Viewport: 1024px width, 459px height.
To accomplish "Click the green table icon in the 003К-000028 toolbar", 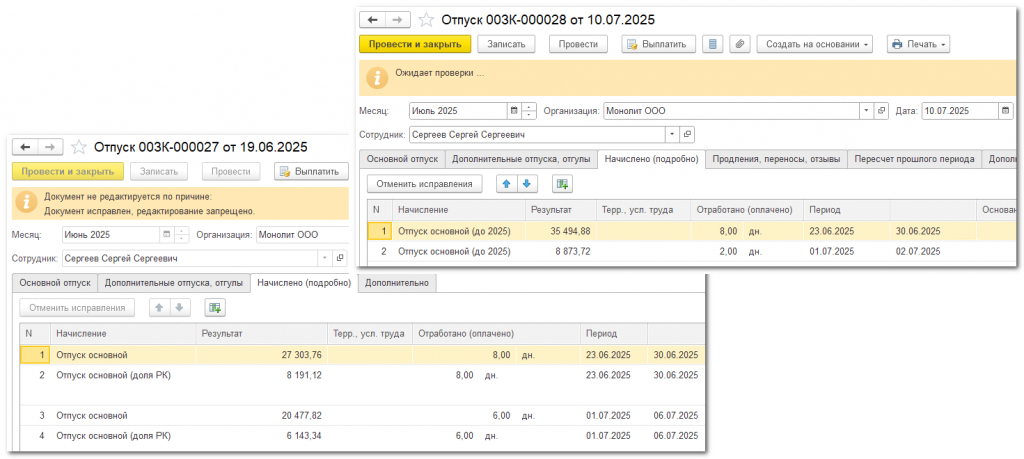I will tap(562, 184).
